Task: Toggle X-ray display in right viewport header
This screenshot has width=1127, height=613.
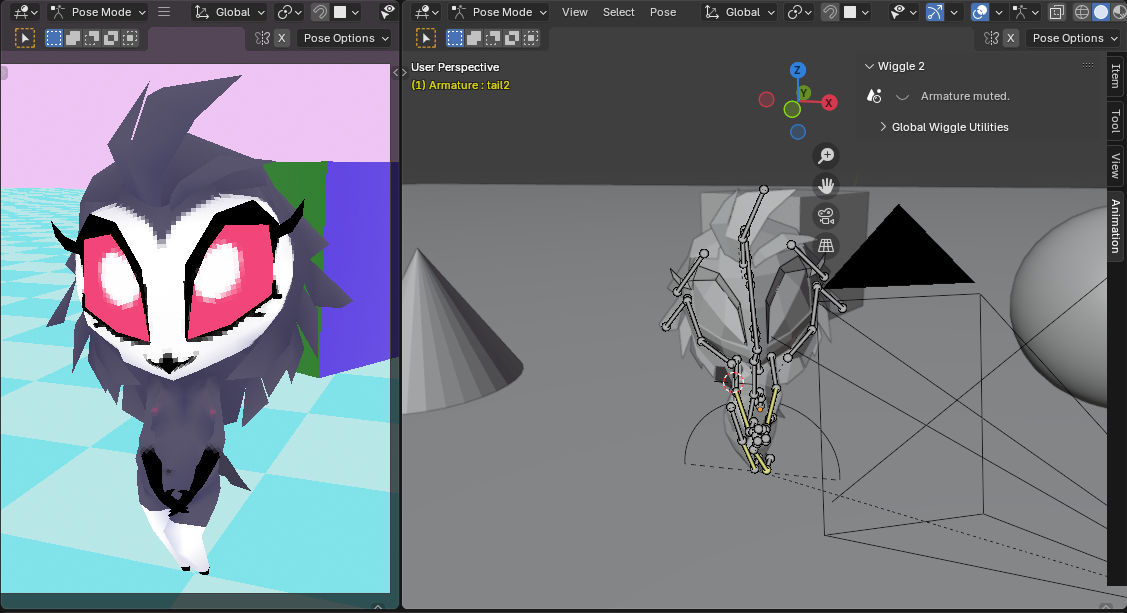Action: pos(1057,12)
